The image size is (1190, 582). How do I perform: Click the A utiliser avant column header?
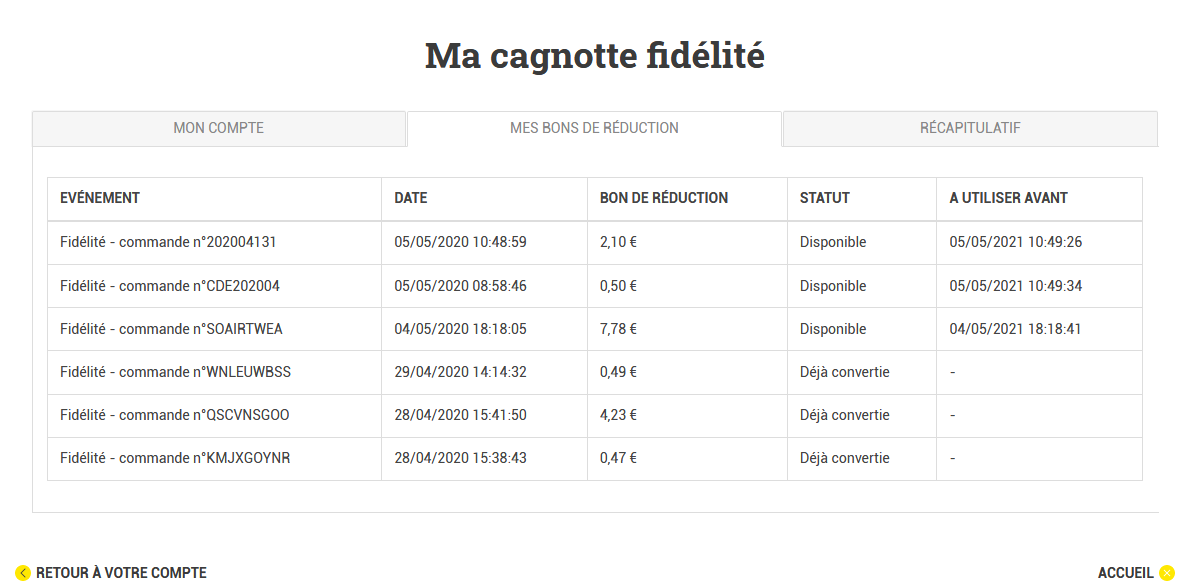[1009, 198]
